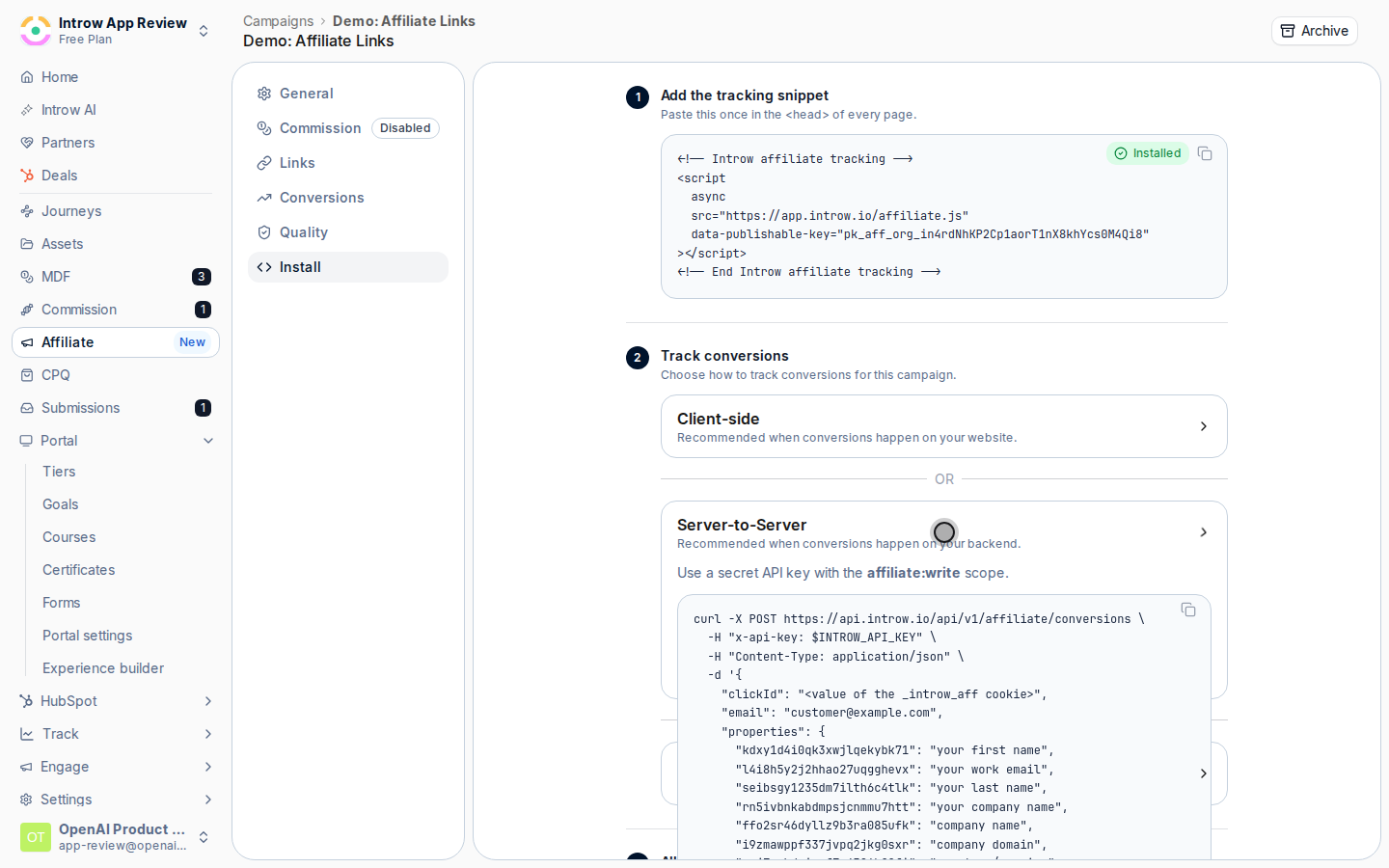Copy the tracking snippet code

(1205, 153)
